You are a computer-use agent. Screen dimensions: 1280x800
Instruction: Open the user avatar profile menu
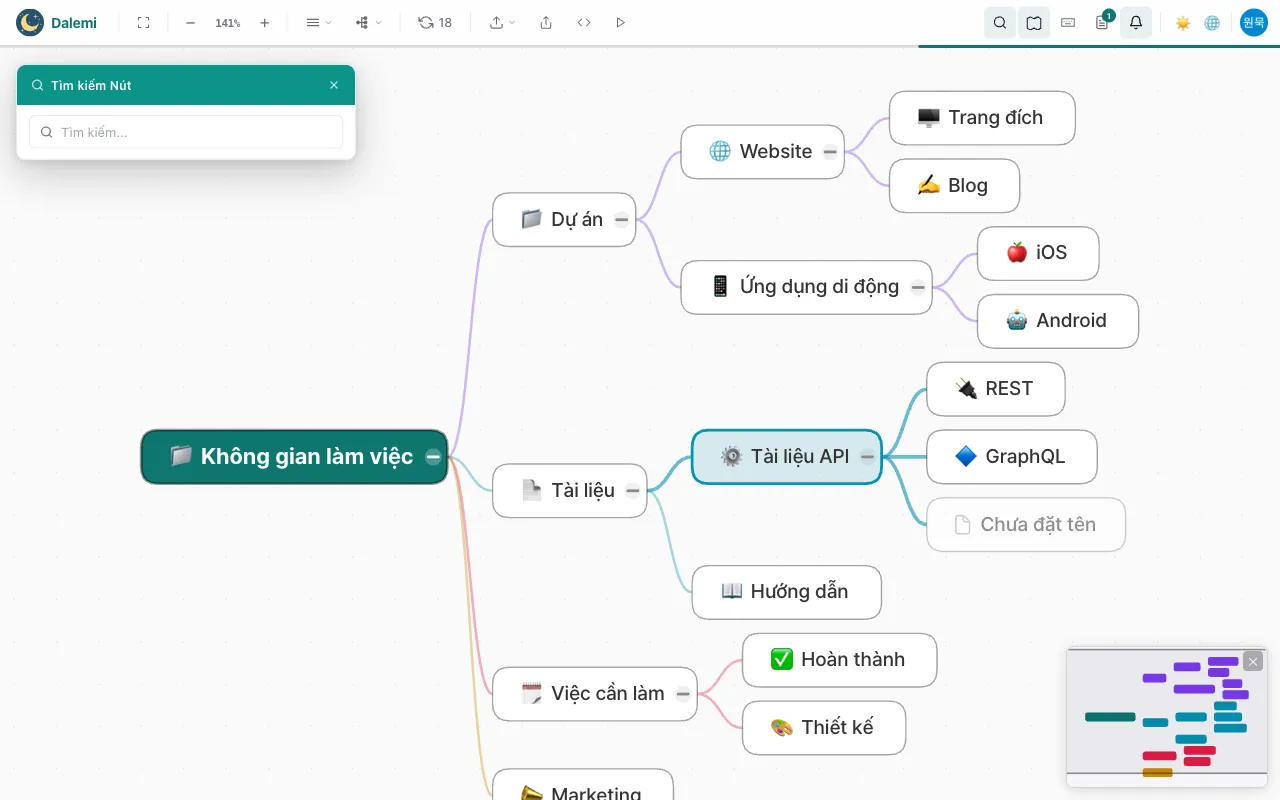[x=1254, y=22]
